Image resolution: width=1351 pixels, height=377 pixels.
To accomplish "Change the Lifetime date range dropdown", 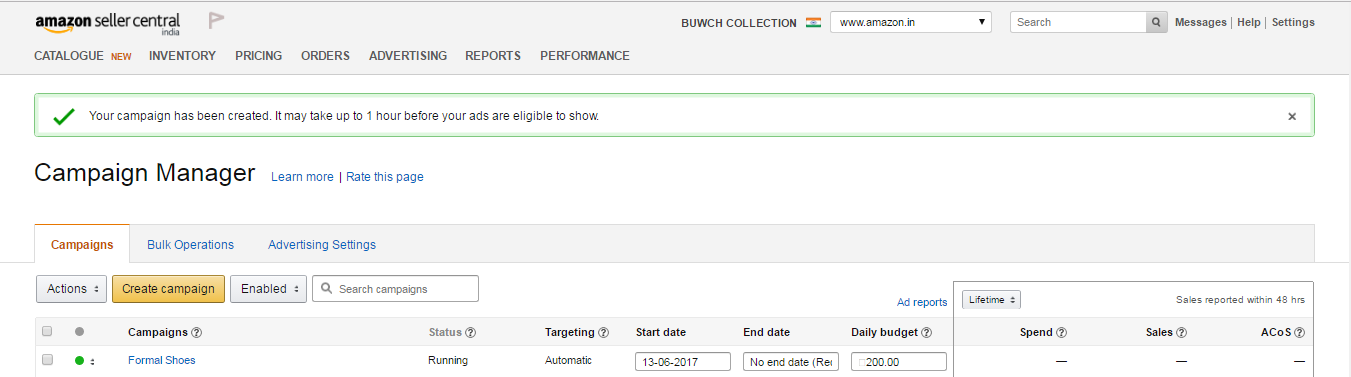I will point(991,299).
